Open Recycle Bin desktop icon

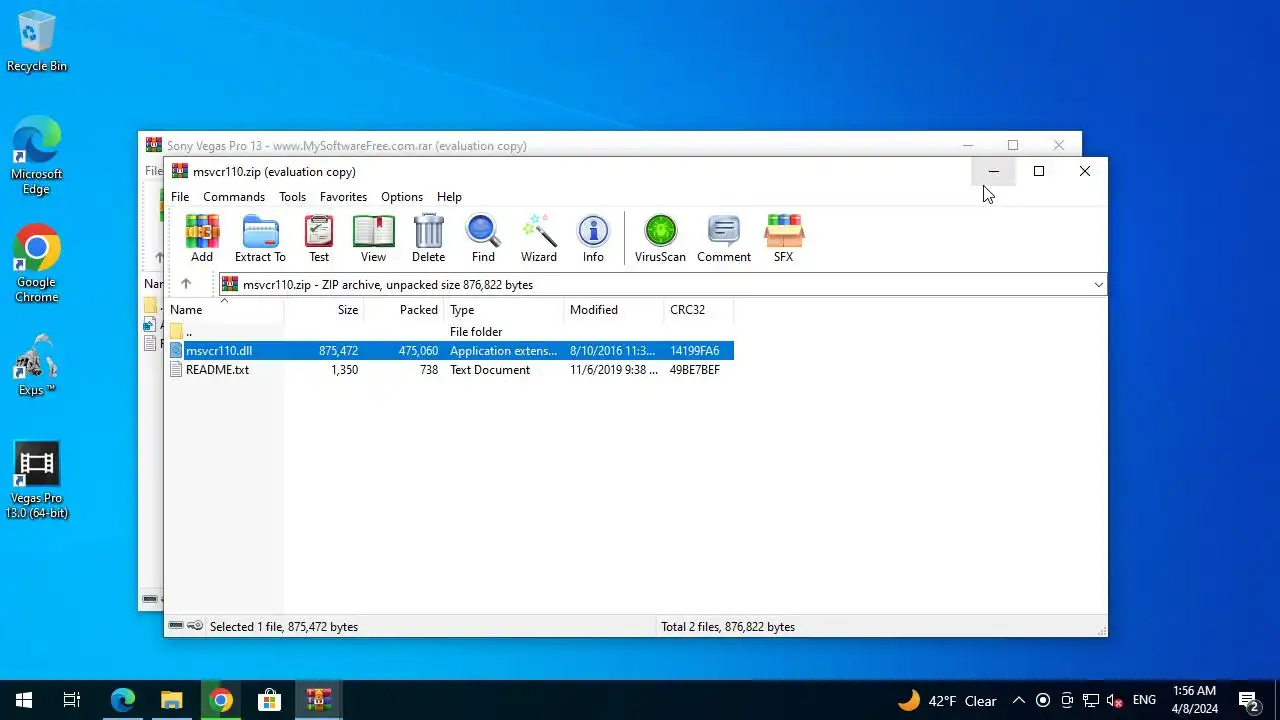pyautogui.click(x=37, y=42)
